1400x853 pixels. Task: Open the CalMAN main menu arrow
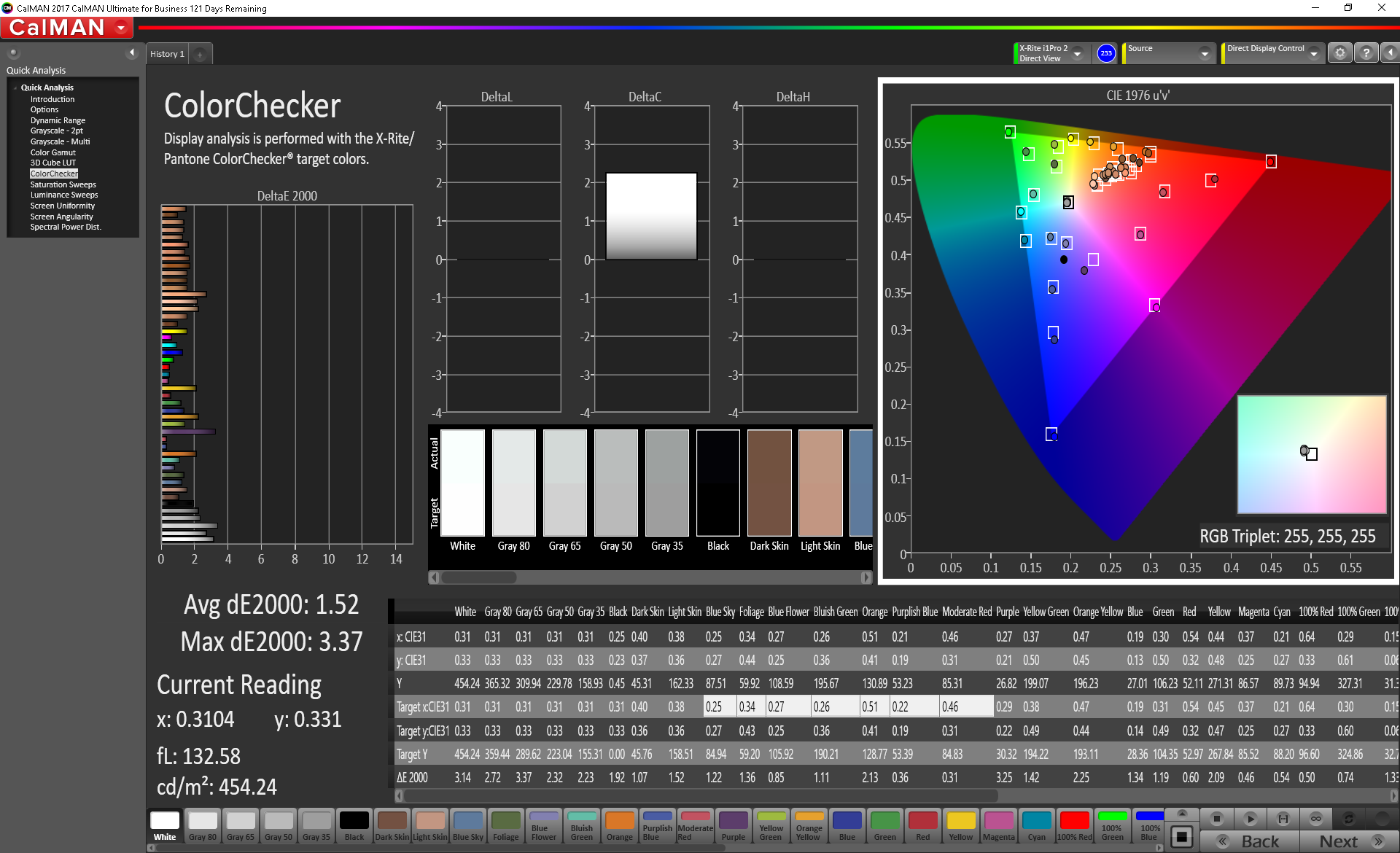pos(121,28)
